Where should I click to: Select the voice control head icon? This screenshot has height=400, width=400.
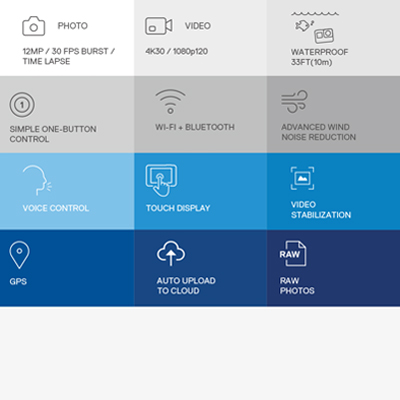37,180
